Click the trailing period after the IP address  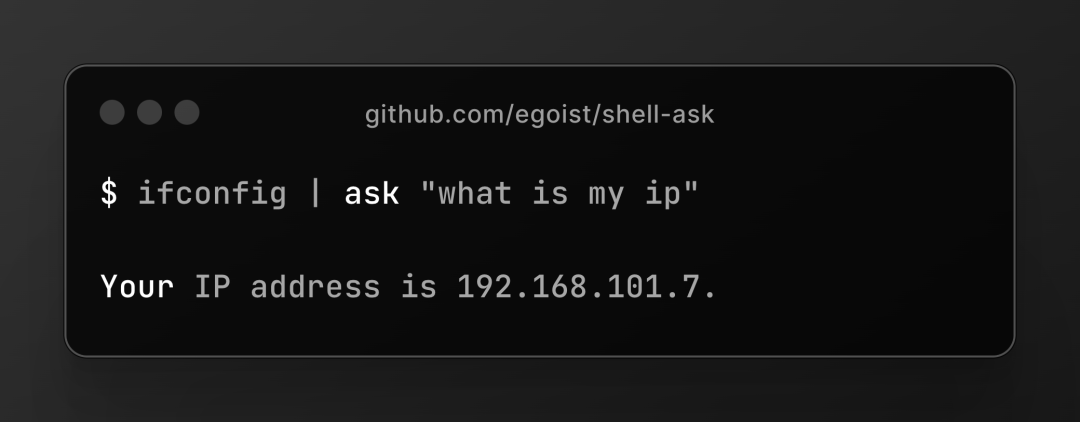tap(709, 295)
